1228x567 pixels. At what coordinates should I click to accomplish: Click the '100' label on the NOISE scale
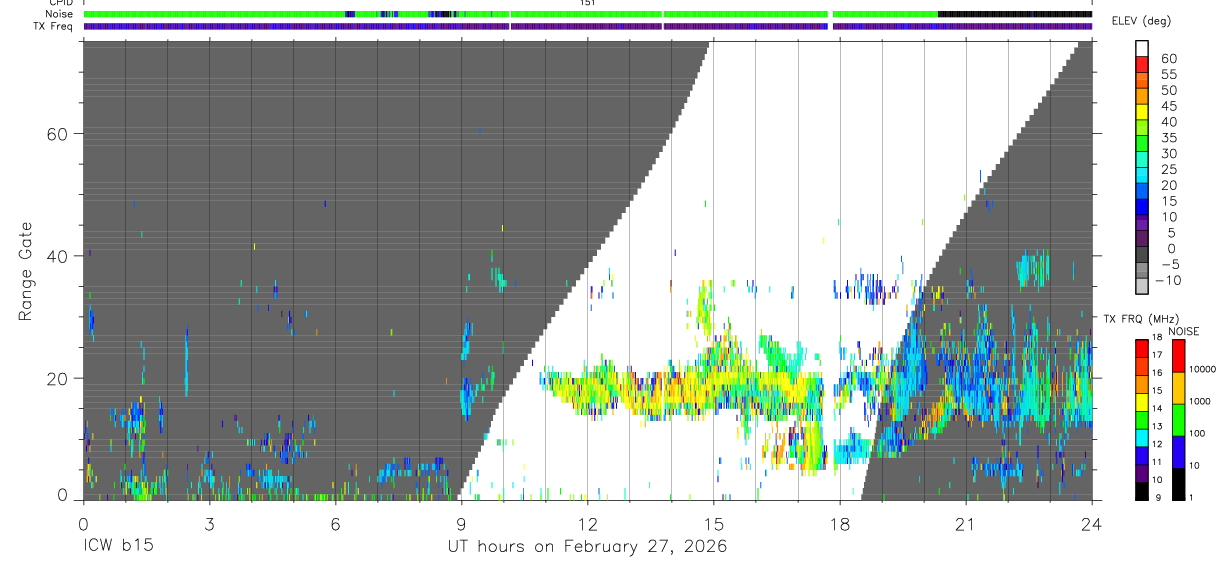1197,433
